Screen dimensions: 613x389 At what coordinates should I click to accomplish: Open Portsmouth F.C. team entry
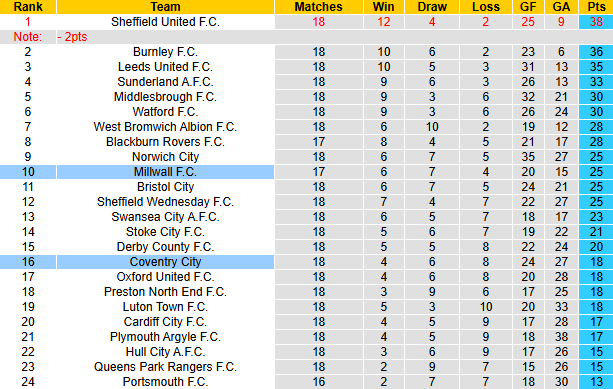point(165,382)
